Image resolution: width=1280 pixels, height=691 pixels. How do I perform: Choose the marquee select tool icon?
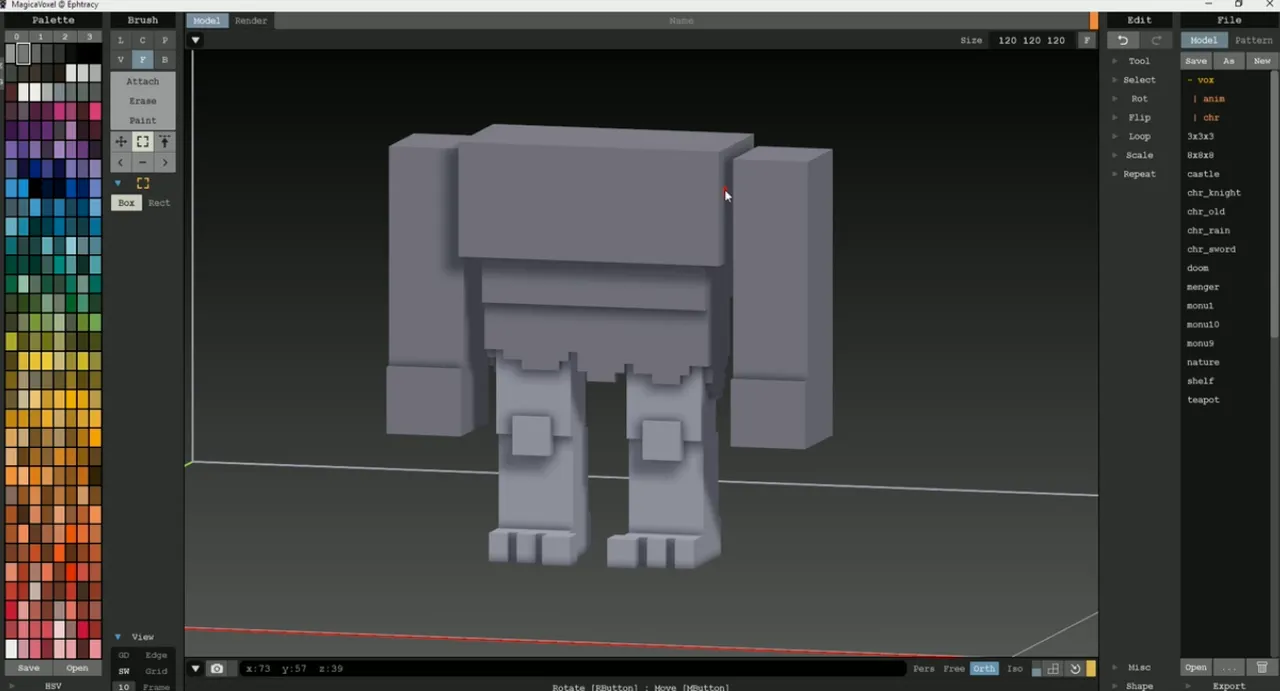click(x=143, y=142)
